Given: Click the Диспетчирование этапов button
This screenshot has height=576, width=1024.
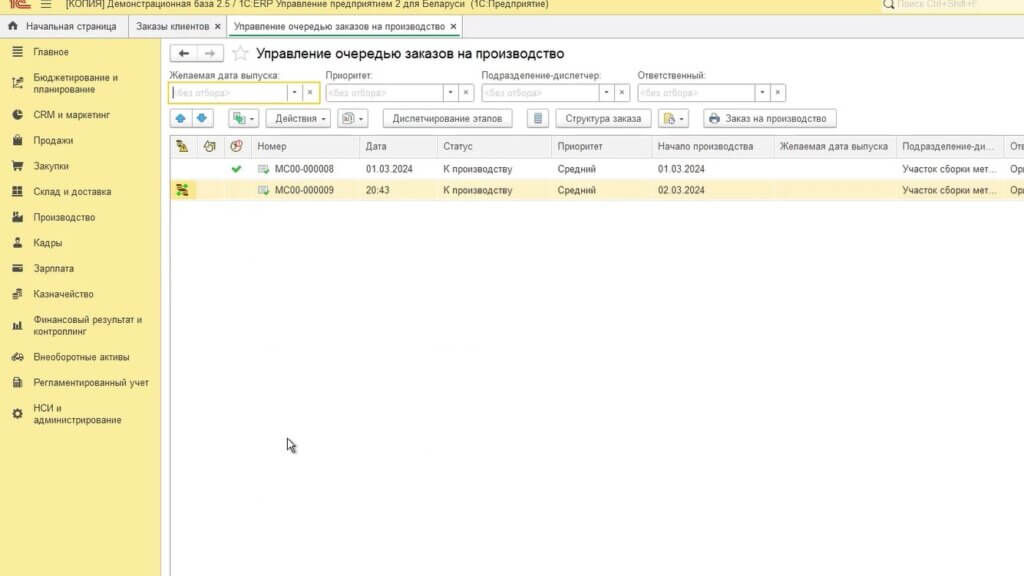Looking at the screenshot, I should tap(447, 118).
